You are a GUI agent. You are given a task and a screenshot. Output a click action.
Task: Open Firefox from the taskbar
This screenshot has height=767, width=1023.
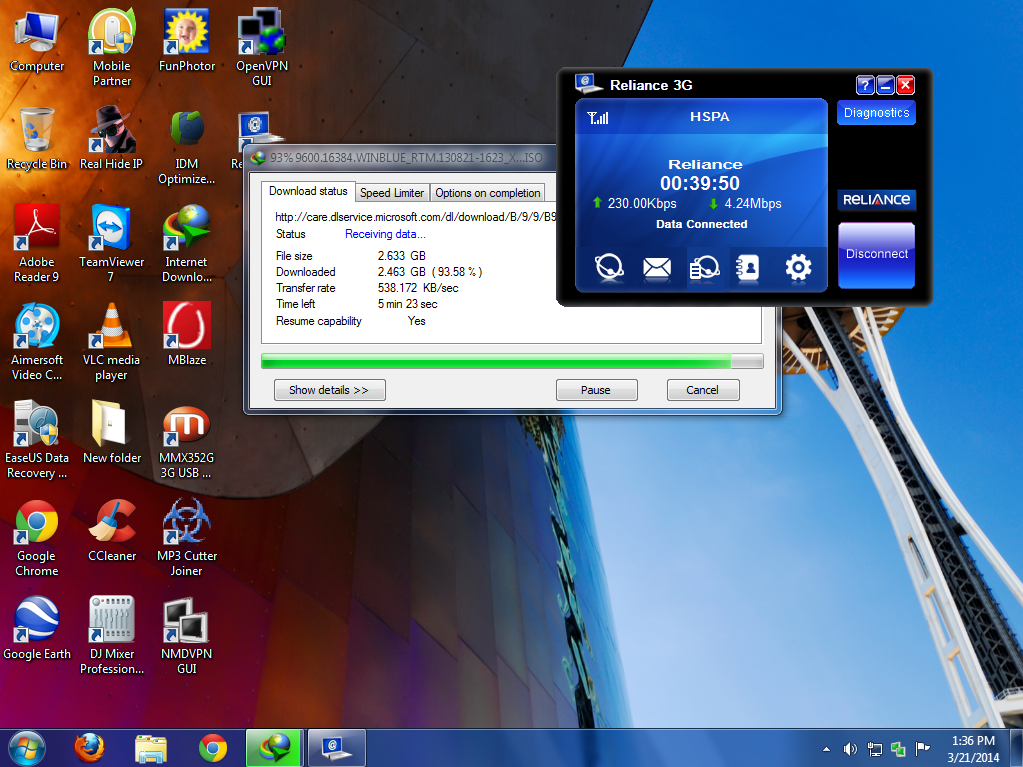(x=89, y=749)
